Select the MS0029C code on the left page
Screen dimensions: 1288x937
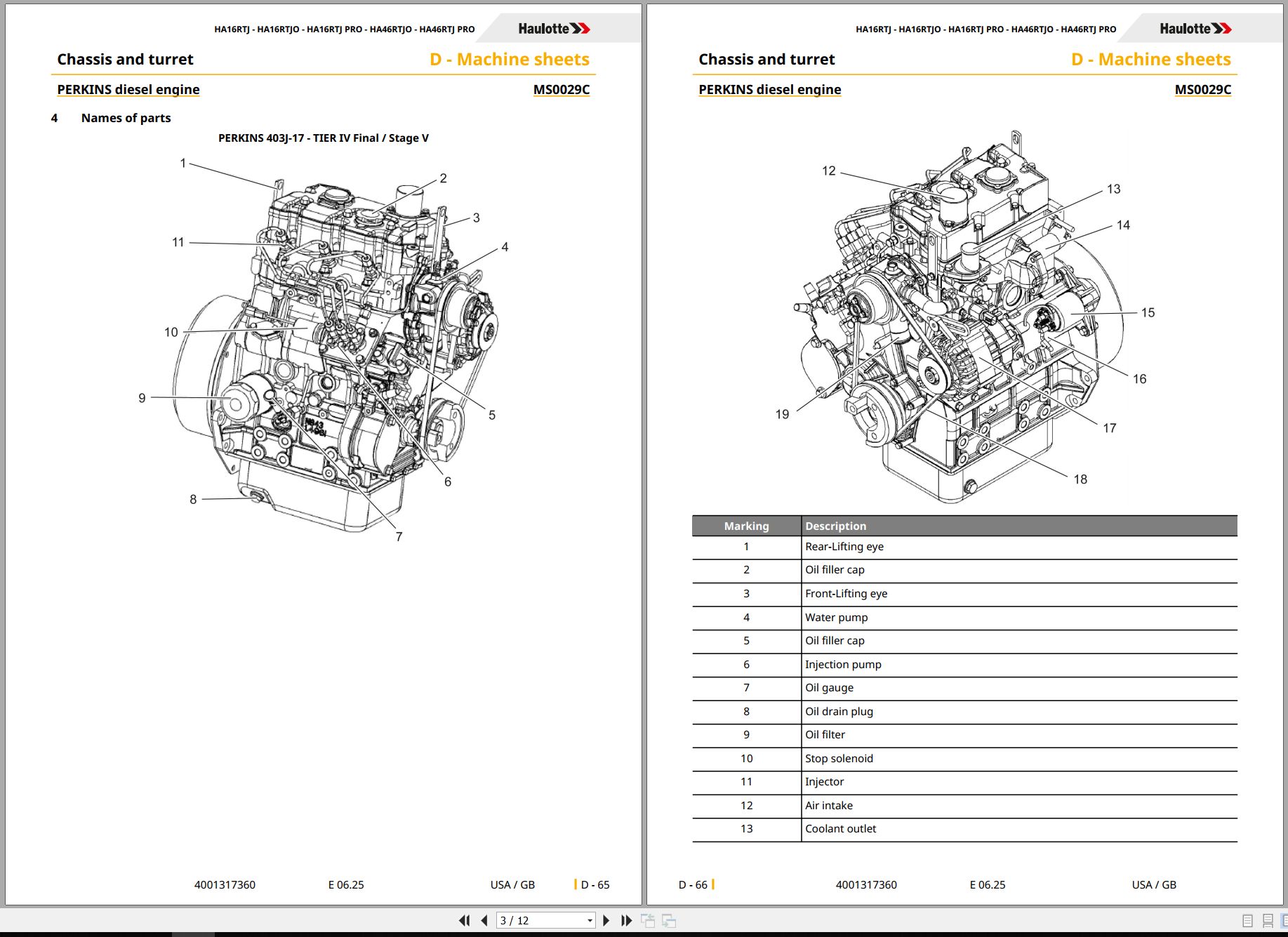[562, 89]
